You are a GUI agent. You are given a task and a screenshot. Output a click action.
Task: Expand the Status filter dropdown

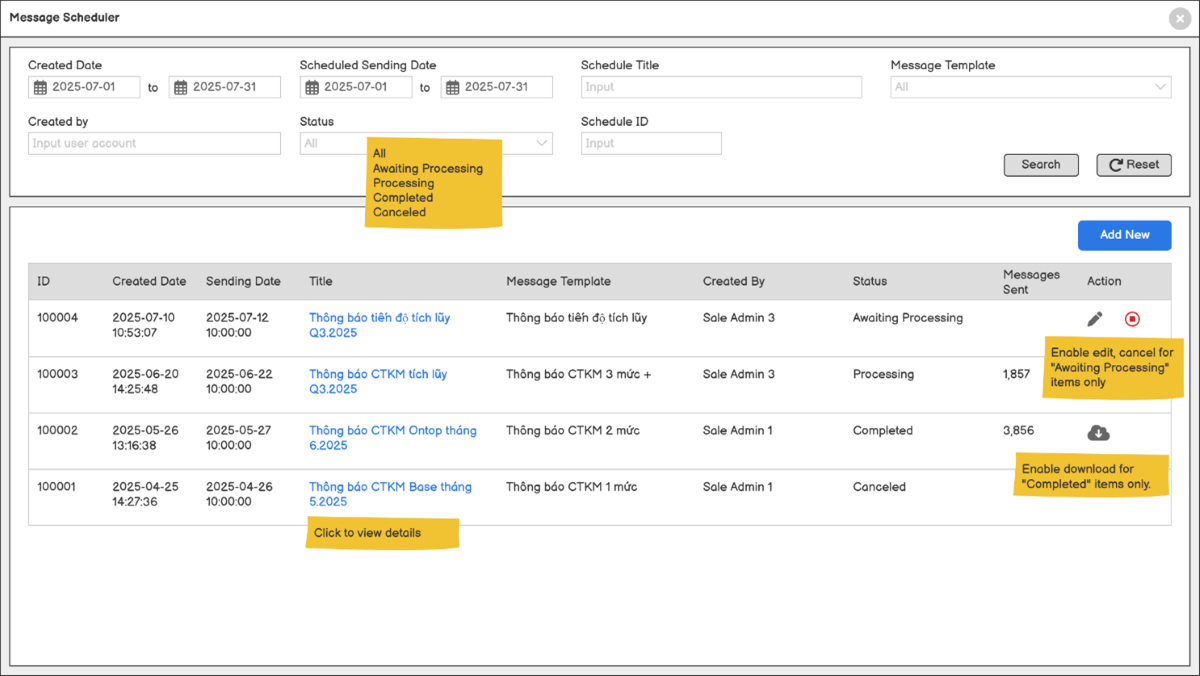tap(543, 144)
